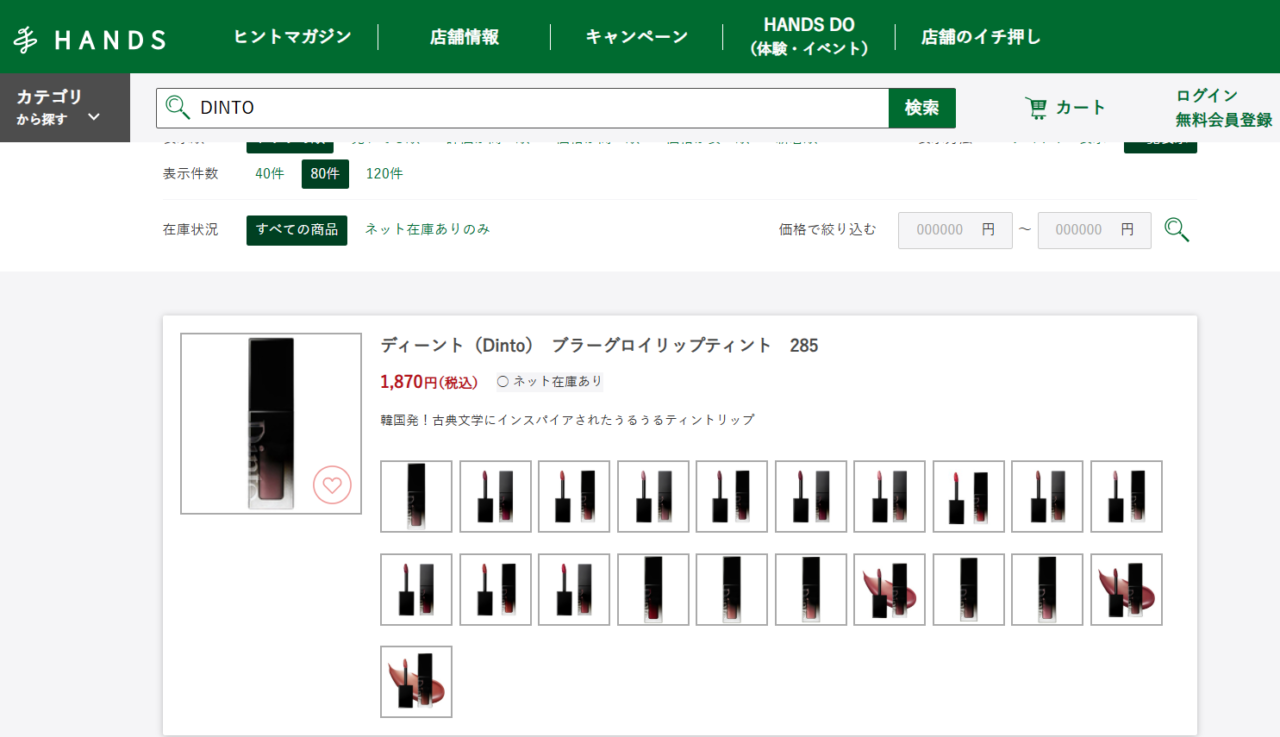Select the すべての商品 stock filter

coord(297,230)
